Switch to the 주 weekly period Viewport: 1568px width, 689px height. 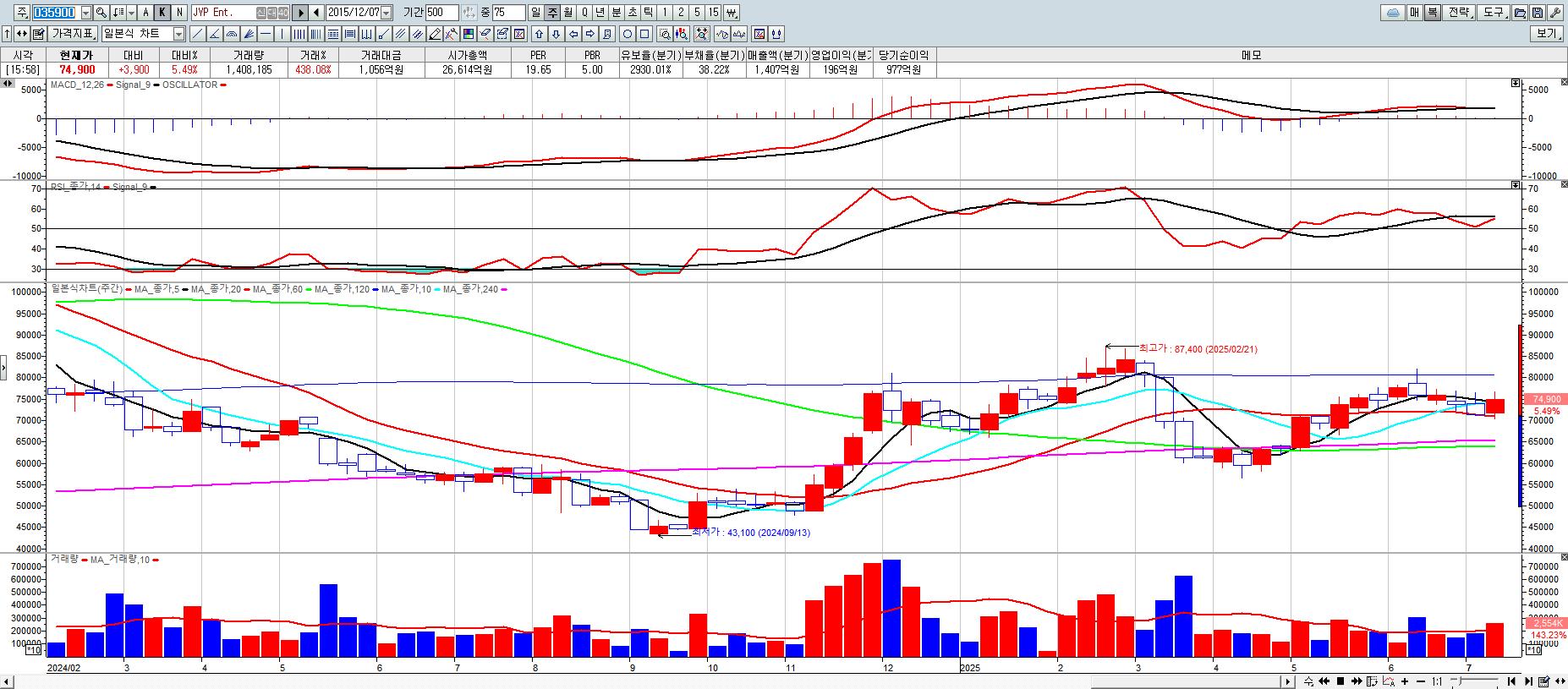551,13
